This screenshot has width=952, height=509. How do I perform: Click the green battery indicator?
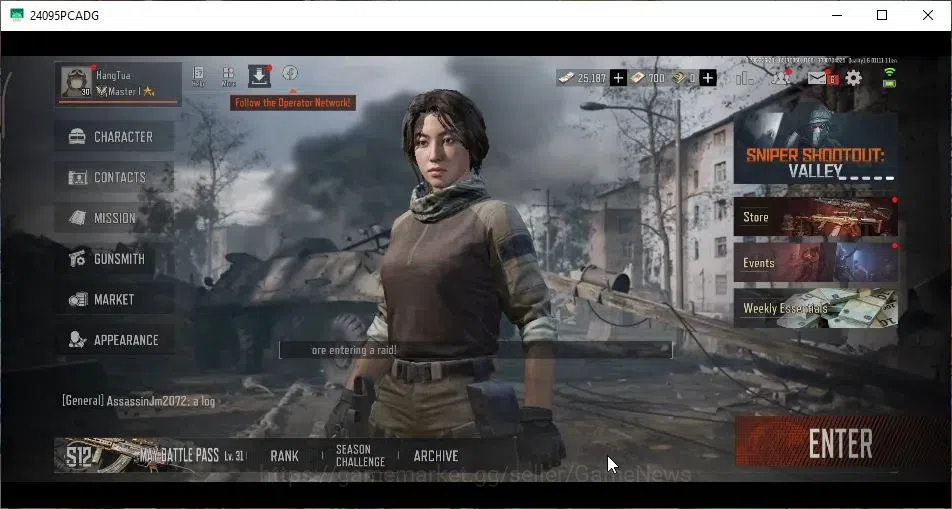(x=889, y=84)
